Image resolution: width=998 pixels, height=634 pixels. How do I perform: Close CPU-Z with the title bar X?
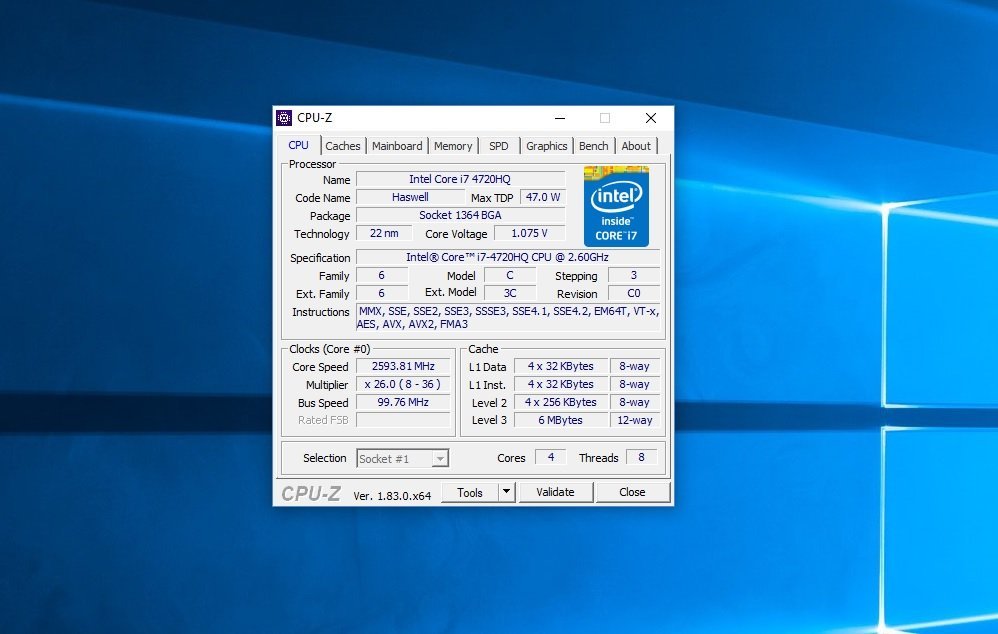(x=650, y=118)
